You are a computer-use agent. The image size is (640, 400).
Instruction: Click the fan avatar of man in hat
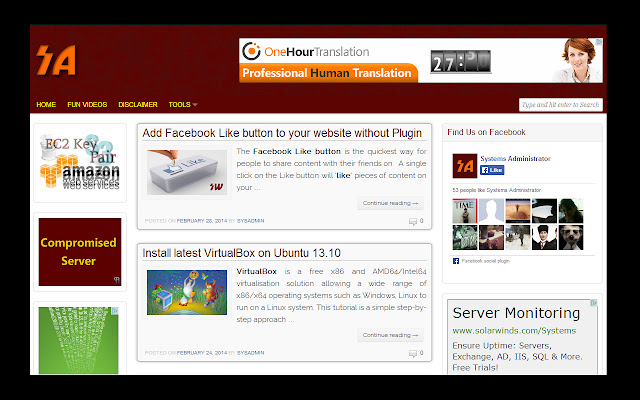(x=544, y=237)
